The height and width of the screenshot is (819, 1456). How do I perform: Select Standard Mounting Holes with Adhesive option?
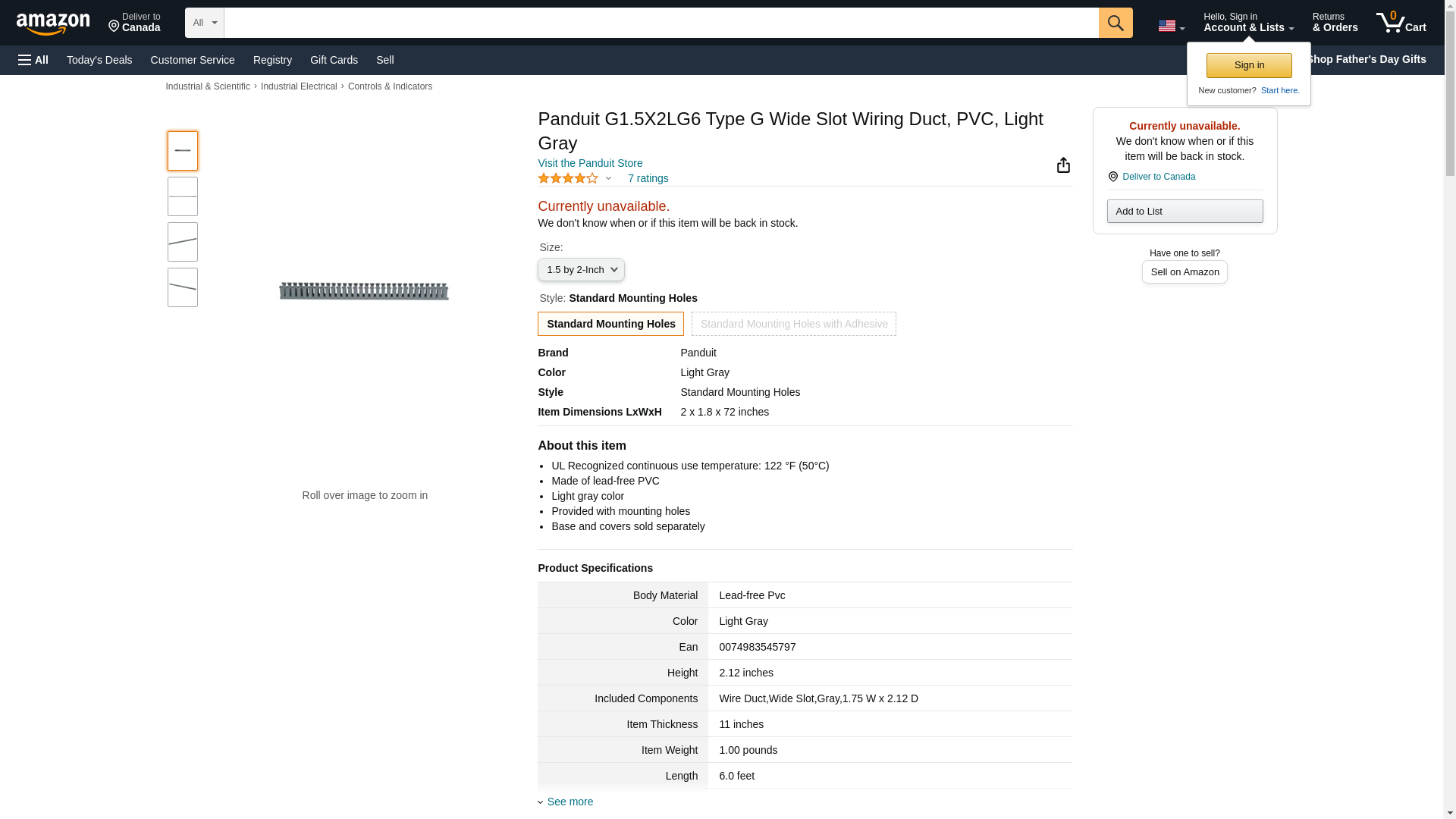(x=793, y=324)
